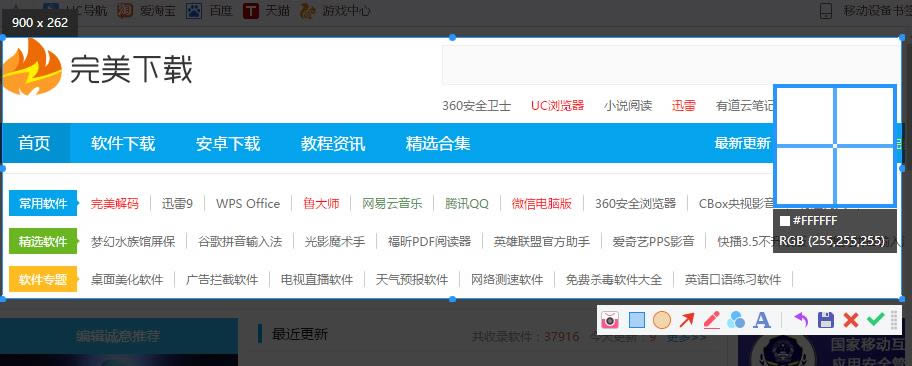Switch to the 安卓下载 tab

click(x=228, y=143)
